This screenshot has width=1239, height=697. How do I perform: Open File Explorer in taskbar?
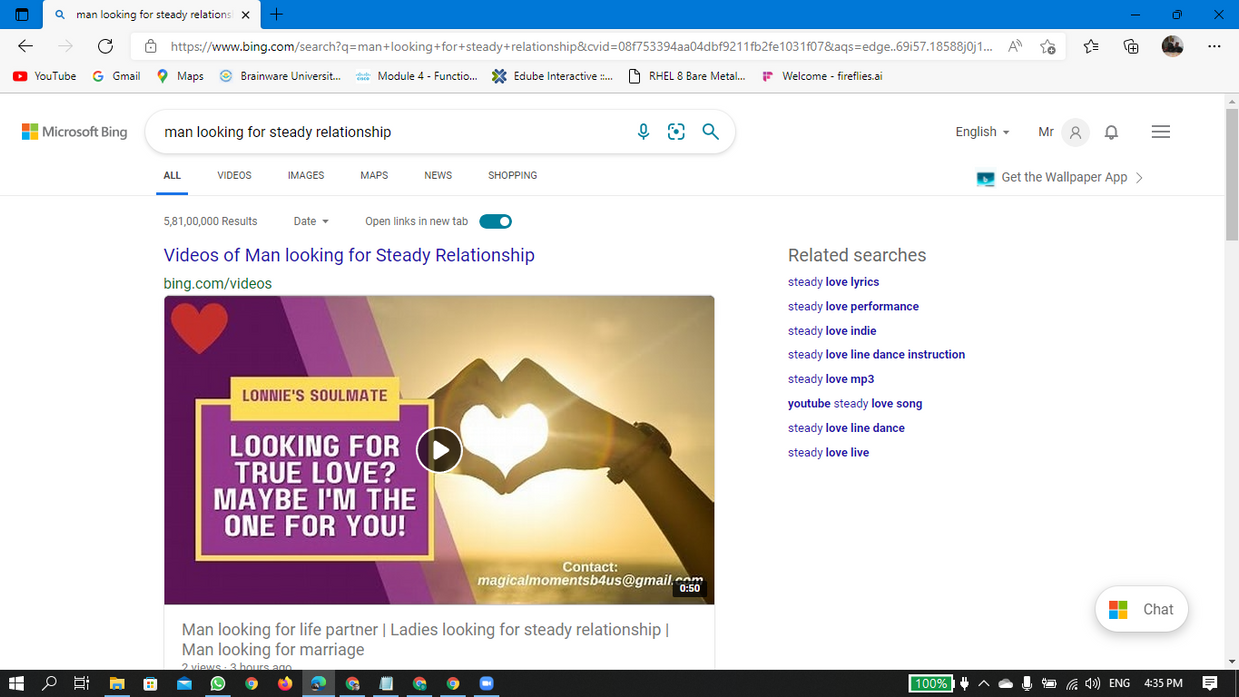coord(117,684)
